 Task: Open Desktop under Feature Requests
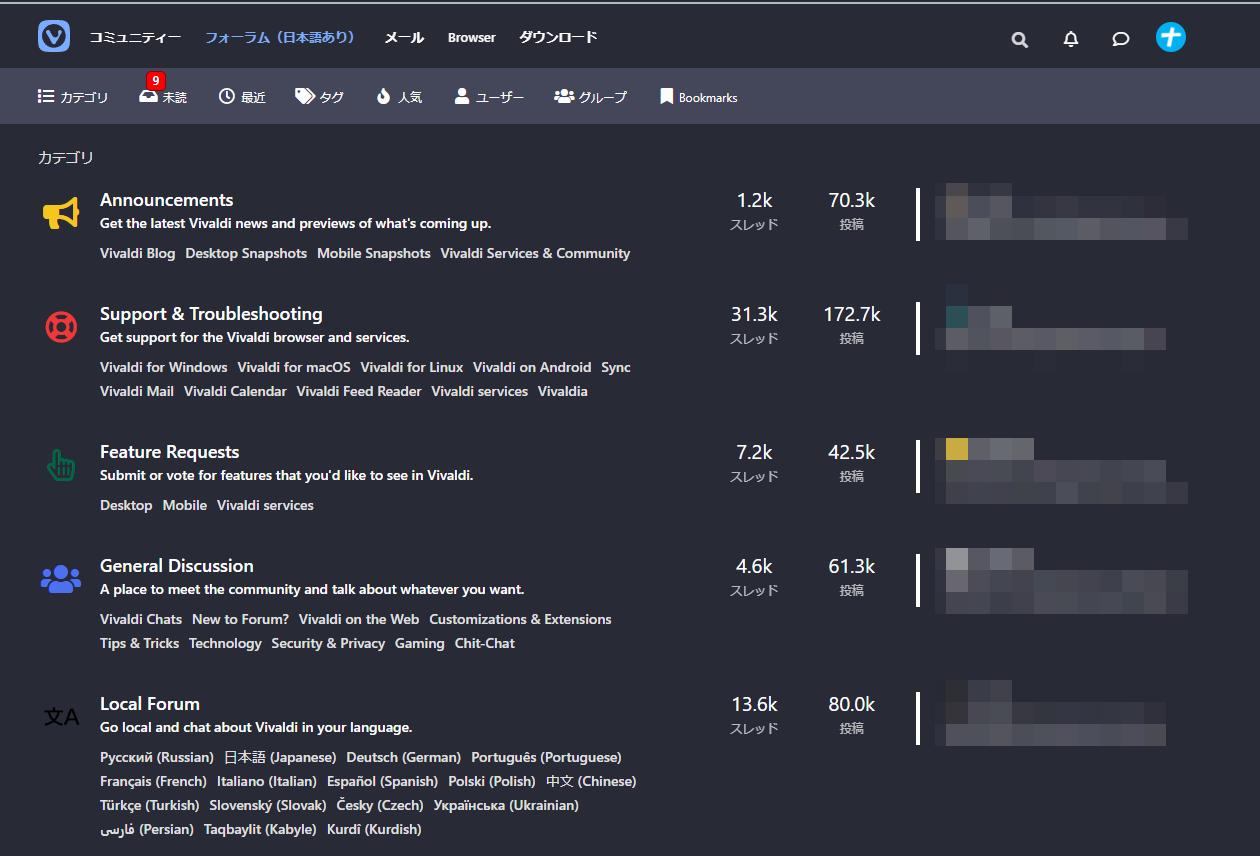(126, 505)
